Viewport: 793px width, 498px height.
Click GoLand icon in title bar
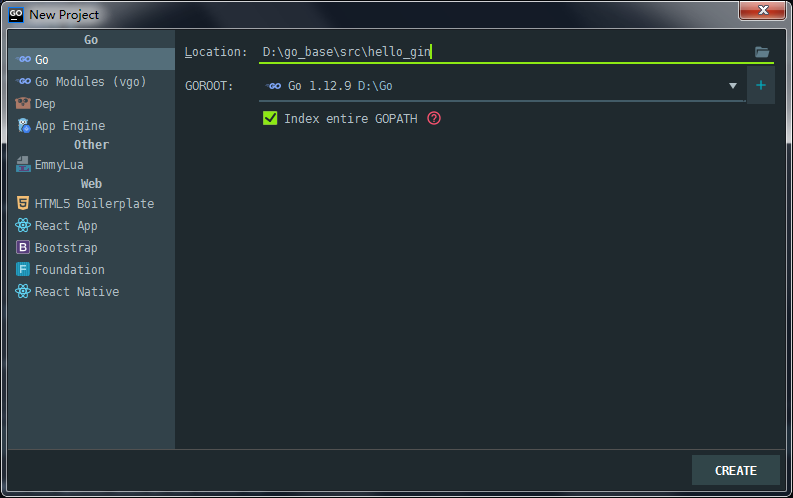pyautogui.click(x=16, y=15)
